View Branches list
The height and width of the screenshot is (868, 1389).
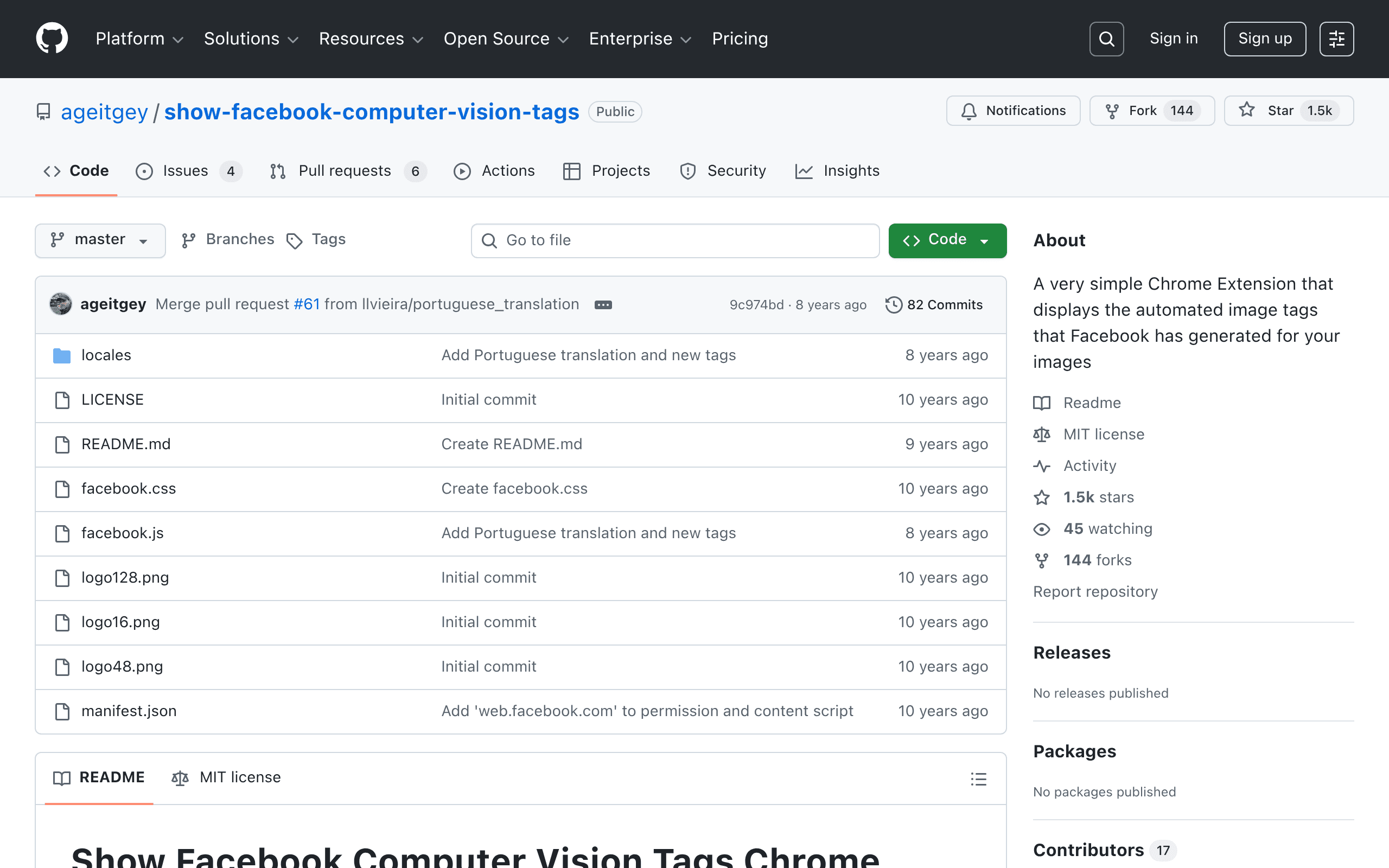228,240
